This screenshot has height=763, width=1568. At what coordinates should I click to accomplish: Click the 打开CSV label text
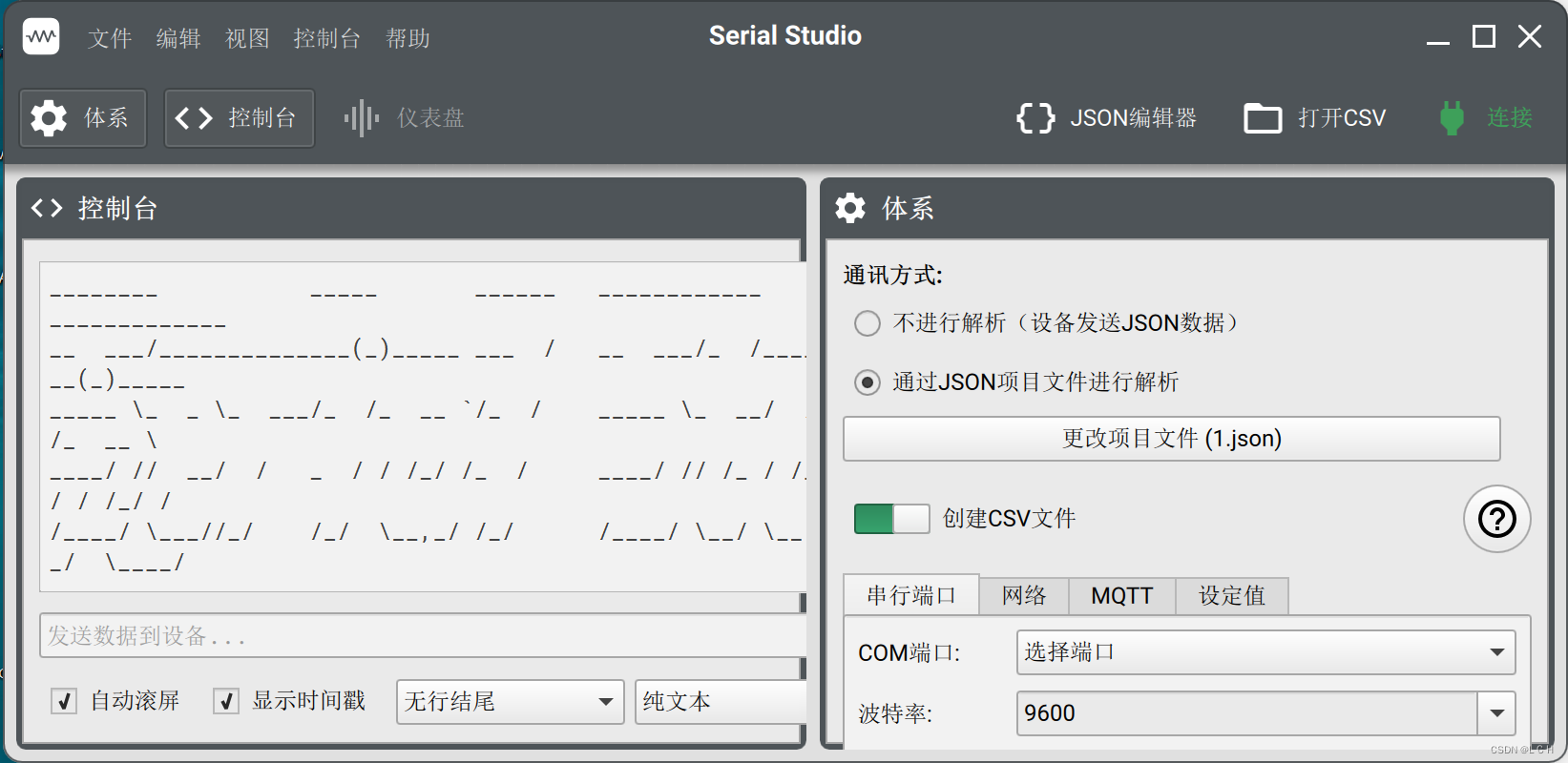coord(1342,118)
